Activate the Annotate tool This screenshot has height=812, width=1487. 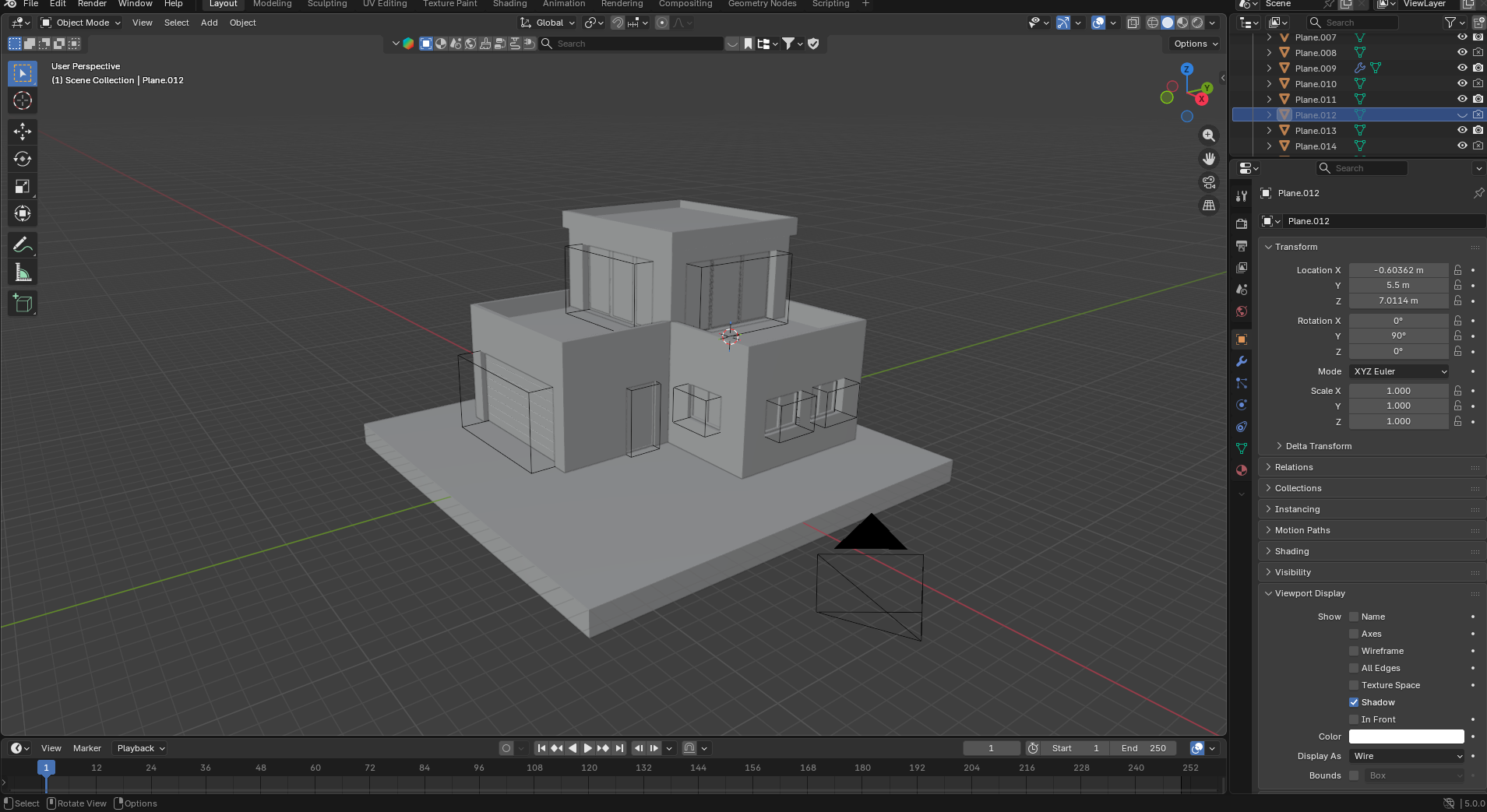click(x=23, y=245)
